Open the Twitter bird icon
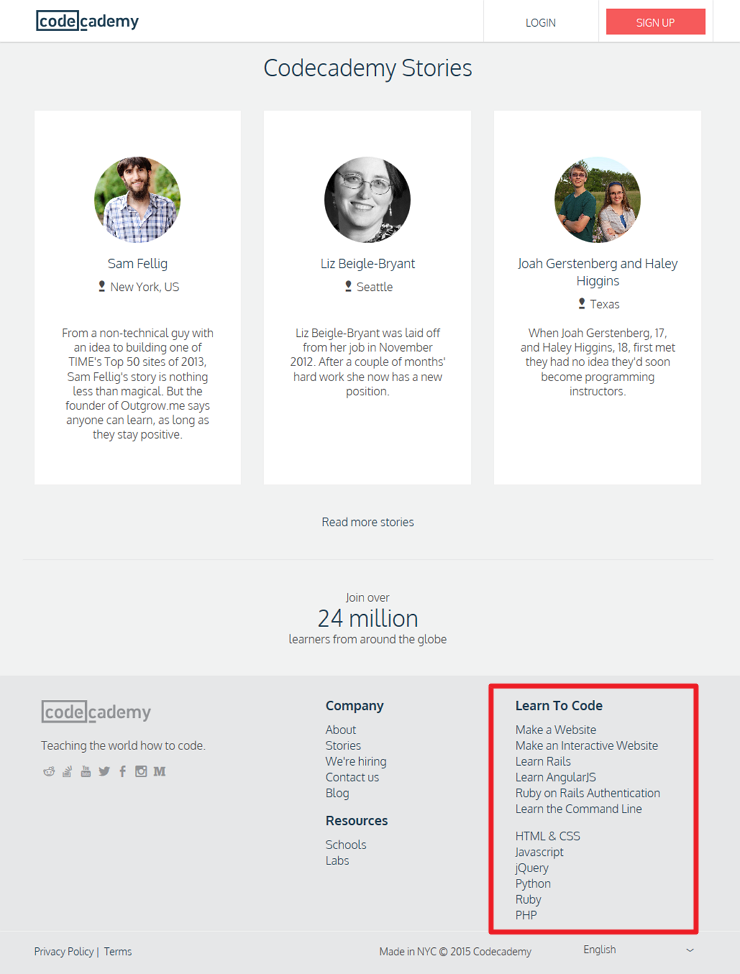Image resolution: width=740 pixels, height=974 pixels. pyautogui.click(x=104, y=771)
